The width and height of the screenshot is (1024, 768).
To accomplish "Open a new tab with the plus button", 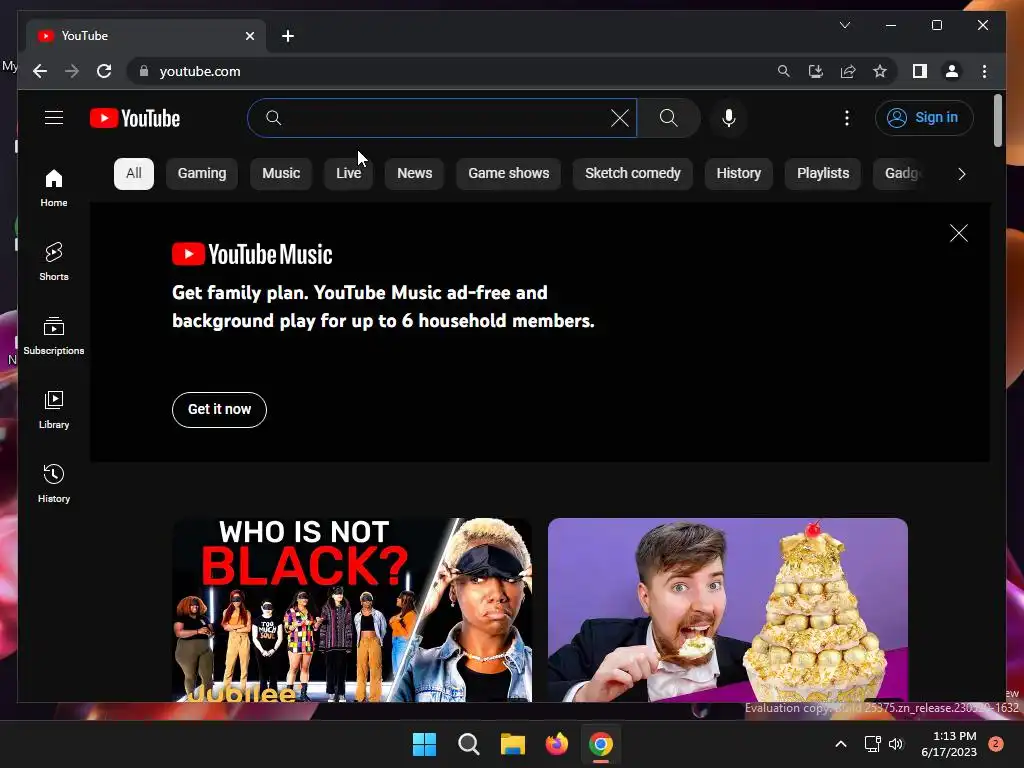I will (x=288, y=36).
